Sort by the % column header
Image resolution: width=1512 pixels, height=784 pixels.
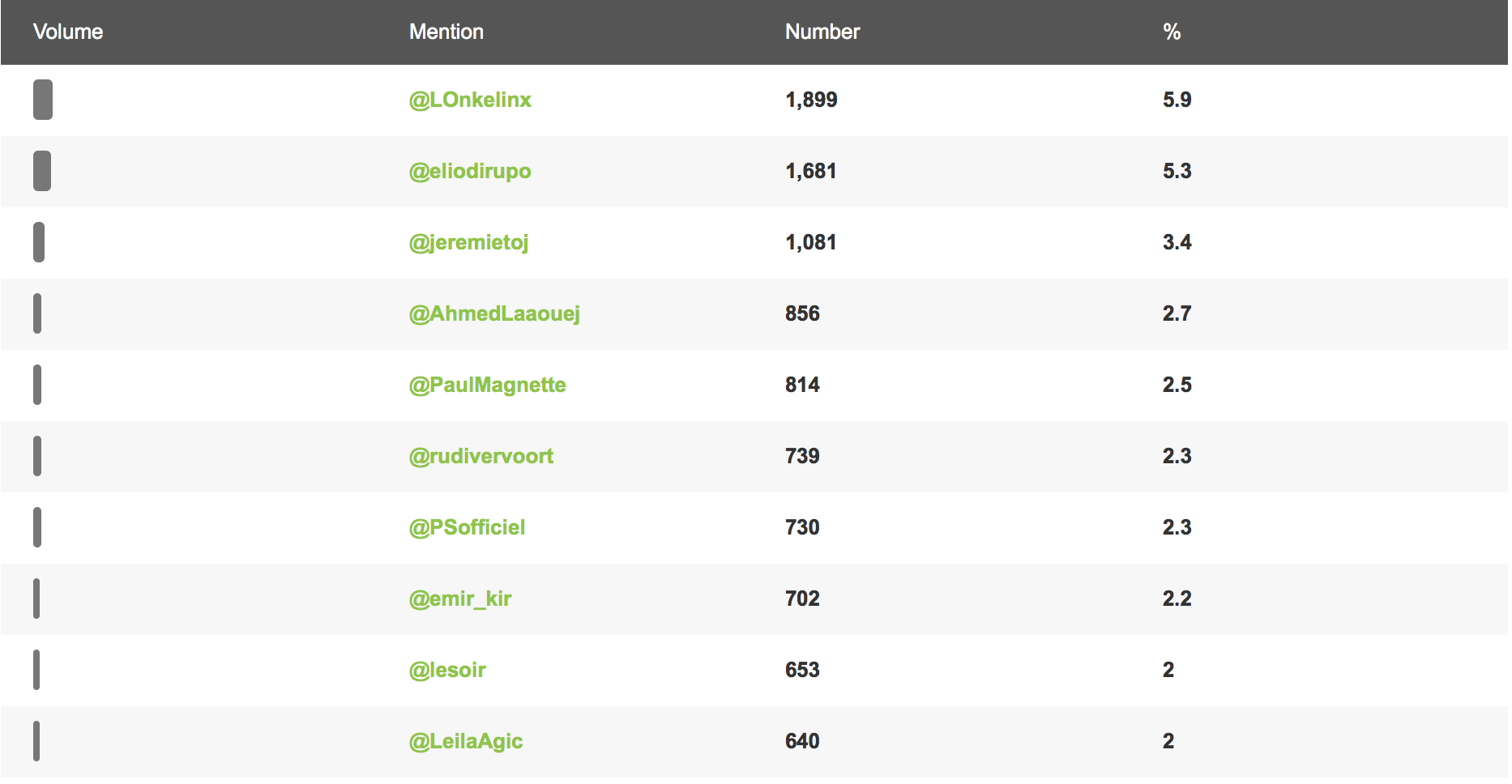[1172, 32]
